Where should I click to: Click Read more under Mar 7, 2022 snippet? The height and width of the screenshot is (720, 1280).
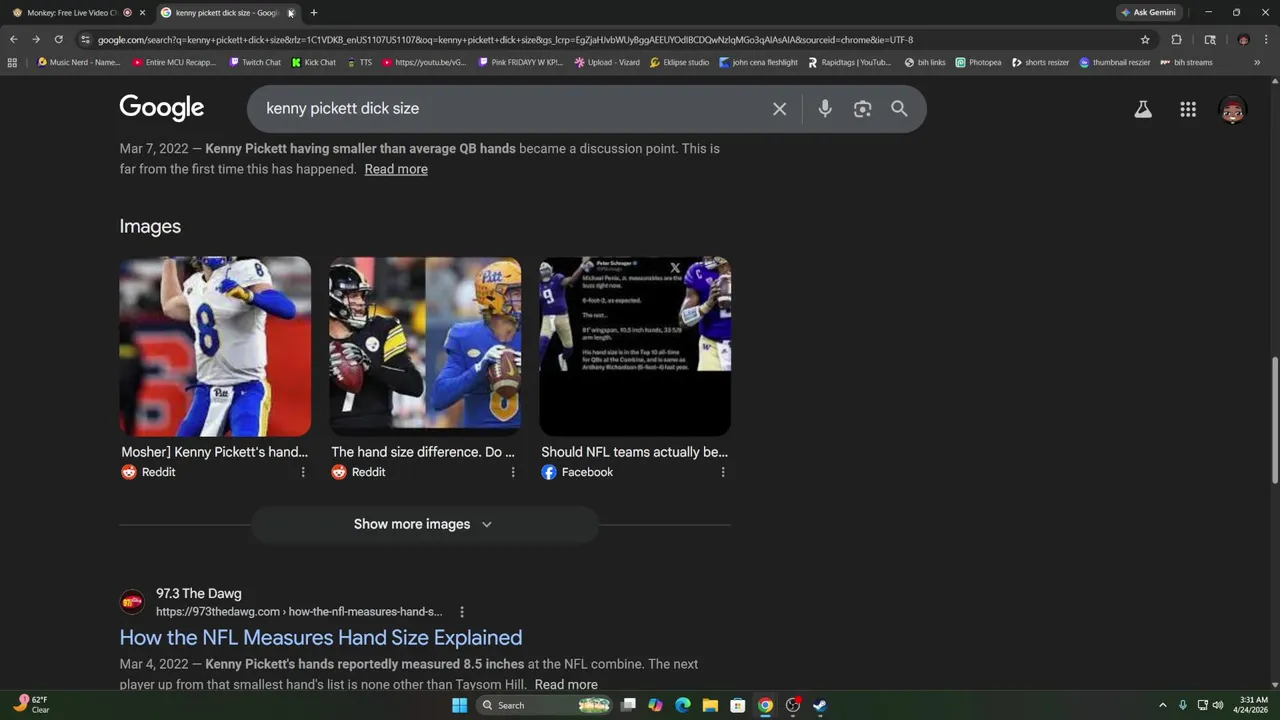tap(396, 169)
